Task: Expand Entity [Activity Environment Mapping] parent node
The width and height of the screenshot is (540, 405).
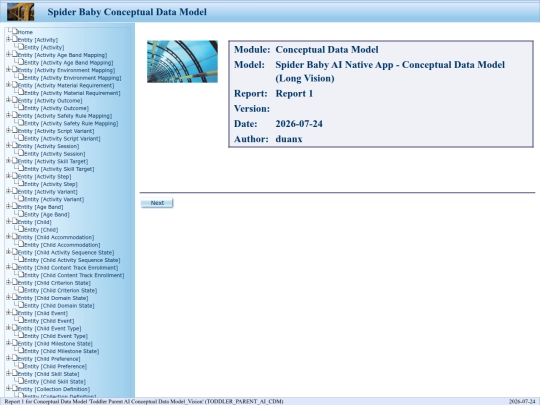Action: (x=9, y=70)
